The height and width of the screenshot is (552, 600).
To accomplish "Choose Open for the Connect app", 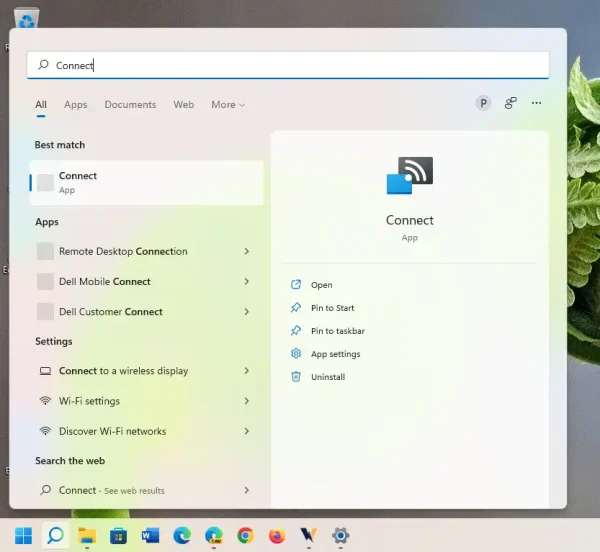I will [x=321, y=285].
